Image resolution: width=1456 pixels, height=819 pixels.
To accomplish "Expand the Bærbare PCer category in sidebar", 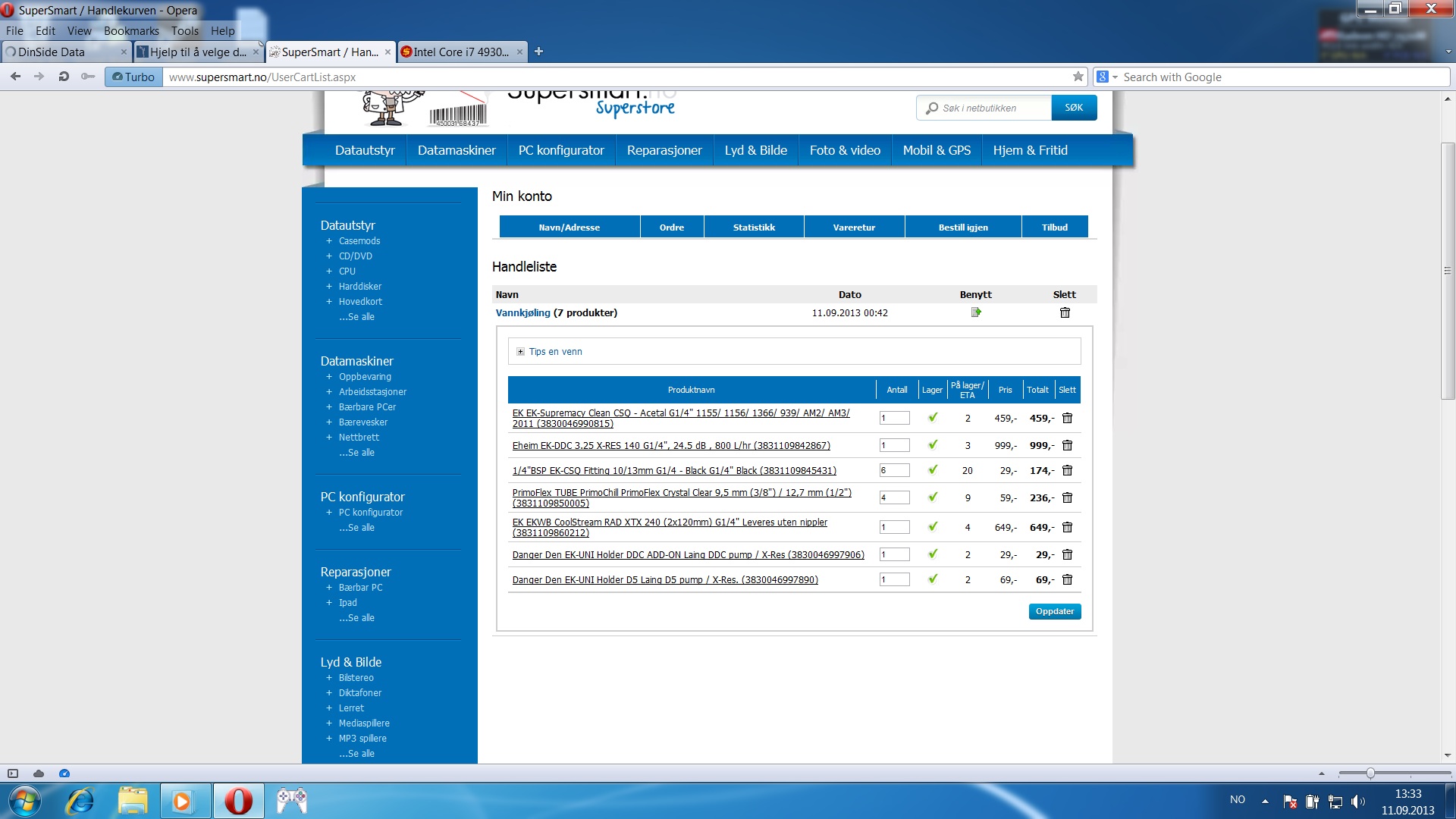I will pyautogui.click(x=329, y=407).
